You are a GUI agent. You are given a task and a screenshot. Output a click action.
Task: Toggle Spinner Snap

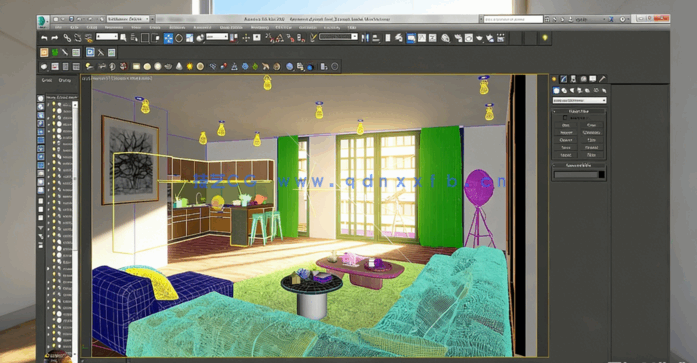(301, 38)
